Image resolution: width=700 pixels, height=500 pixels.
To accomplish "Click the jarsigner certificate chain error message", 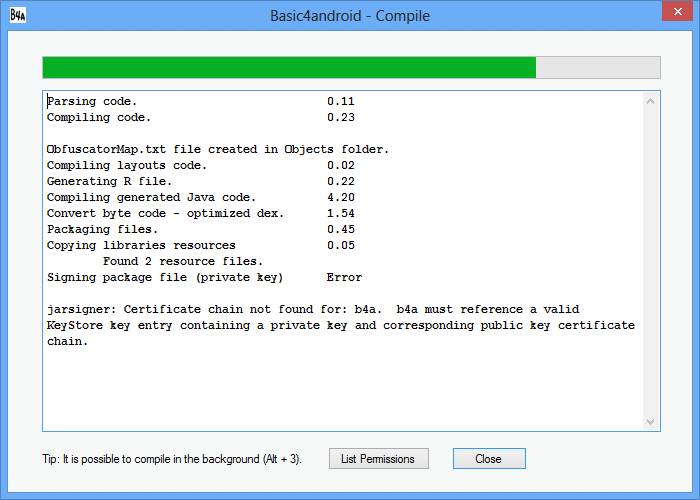I will pos(341,325).
